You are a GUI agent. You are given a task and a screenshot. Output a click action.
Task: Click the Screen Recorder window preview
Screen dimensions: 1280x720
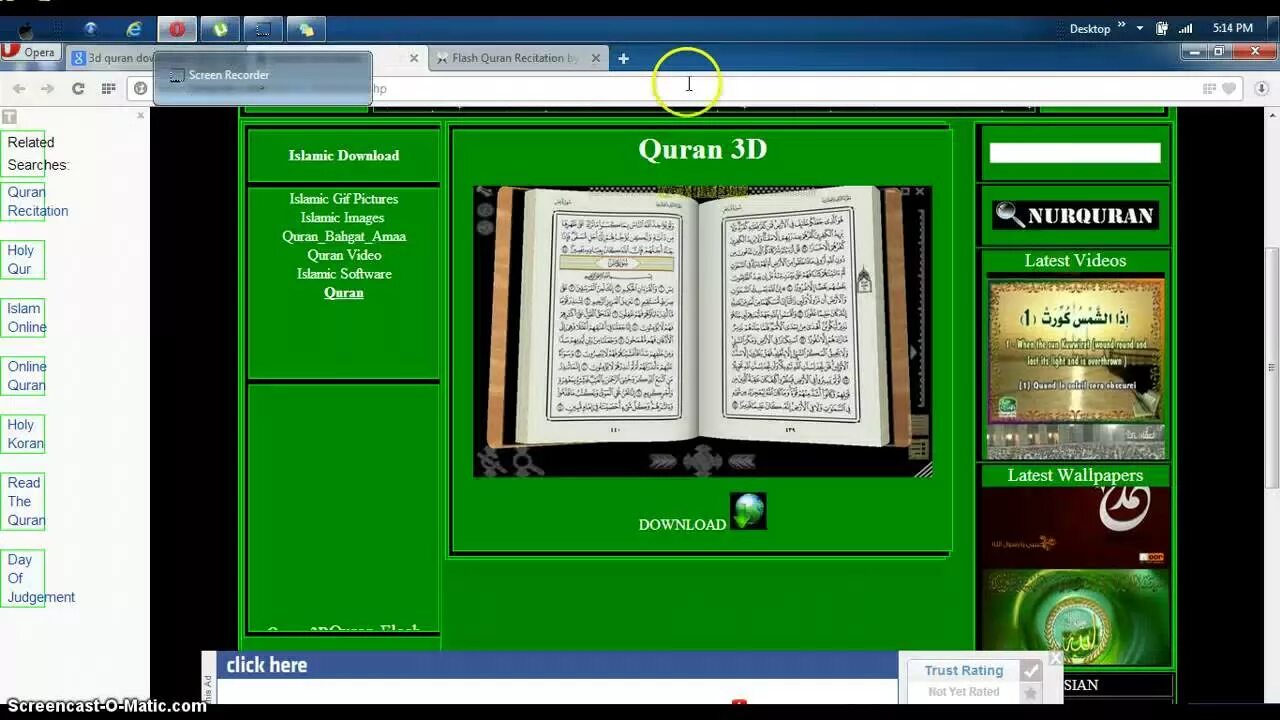263,77
